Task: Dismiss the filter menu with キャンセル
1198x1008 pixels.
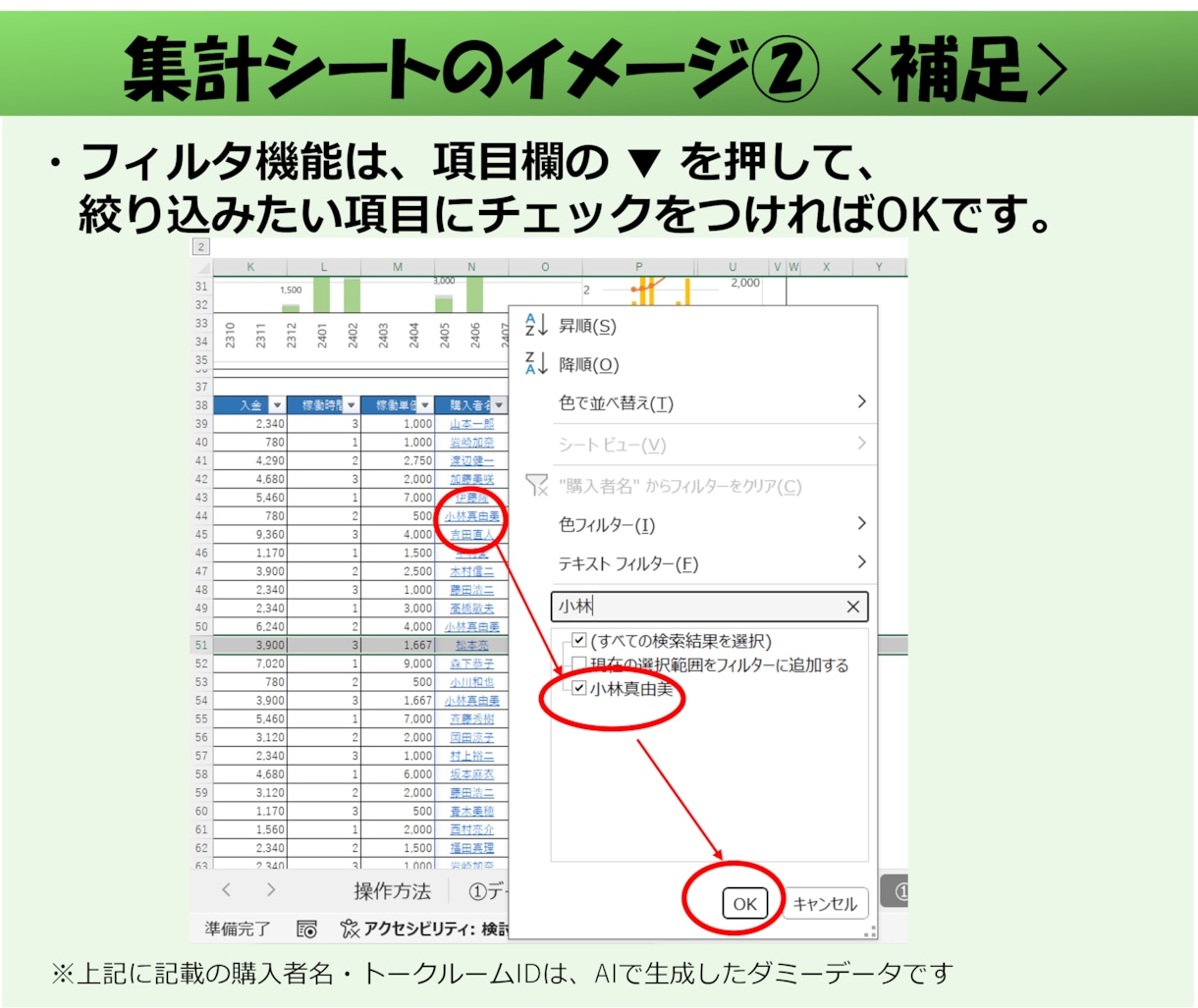Action: (x=825, y=904)
